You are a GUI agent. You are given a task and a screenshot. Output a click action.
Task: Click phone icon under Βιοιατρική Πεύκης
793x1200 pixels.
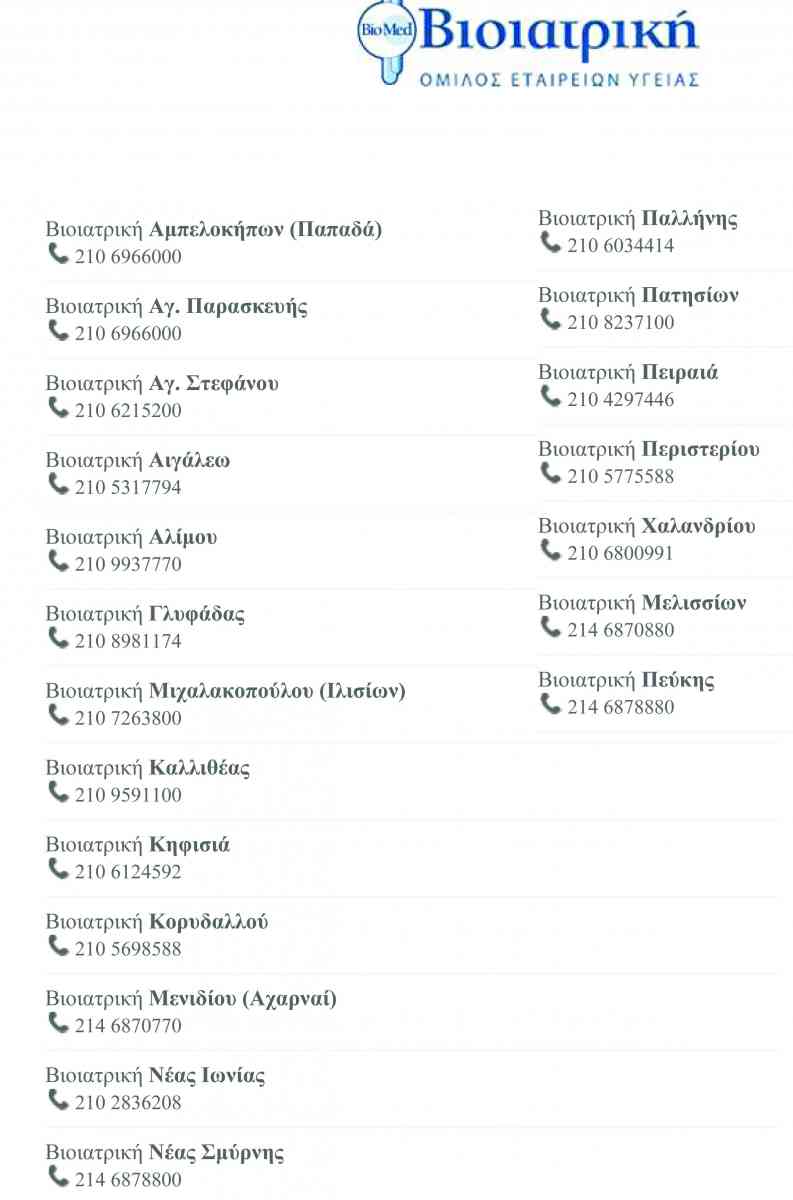click(x=551, y=705)
